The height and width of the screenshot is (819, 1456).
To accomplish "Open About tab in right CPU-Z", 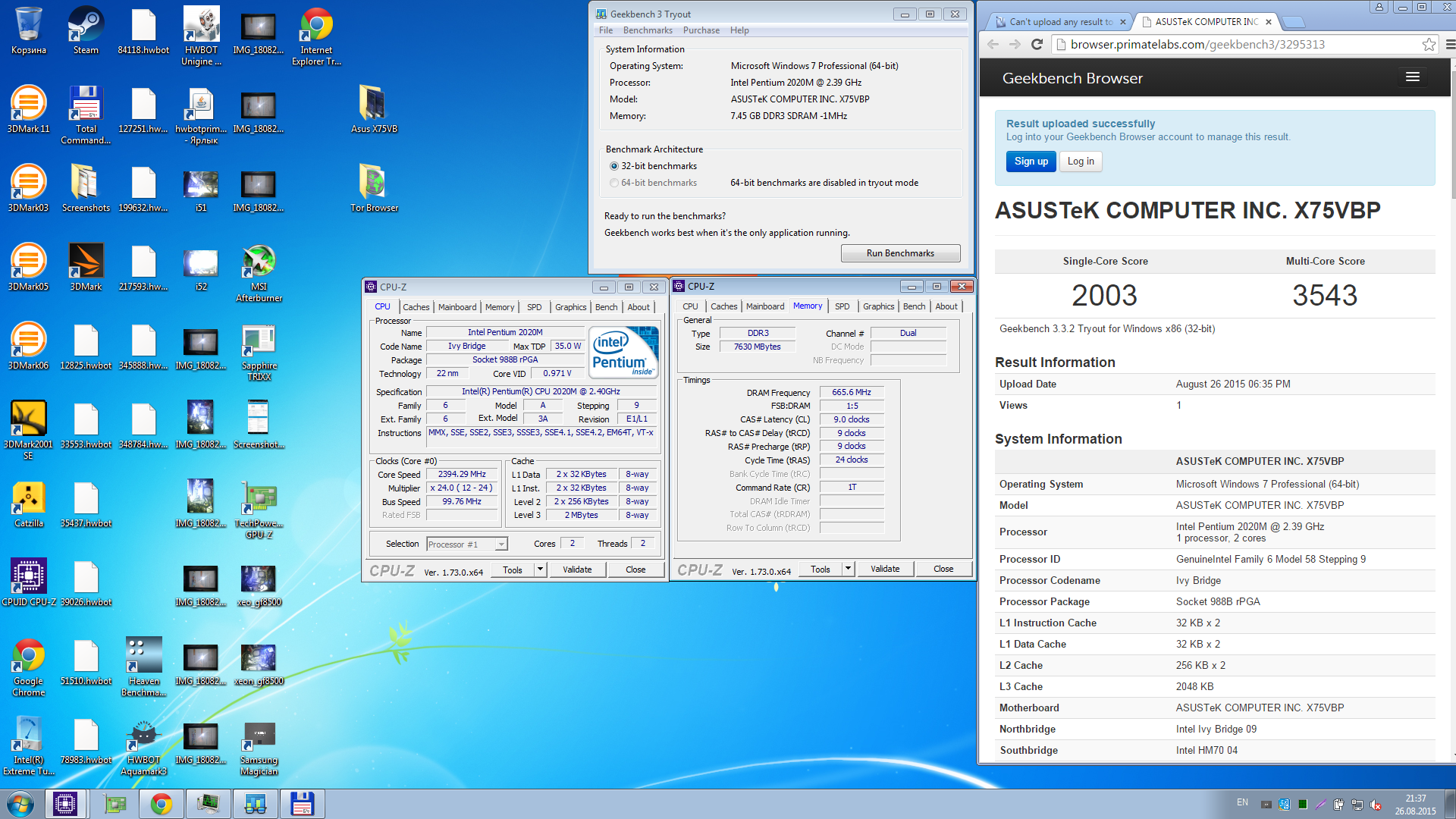I will coord(946,306).
